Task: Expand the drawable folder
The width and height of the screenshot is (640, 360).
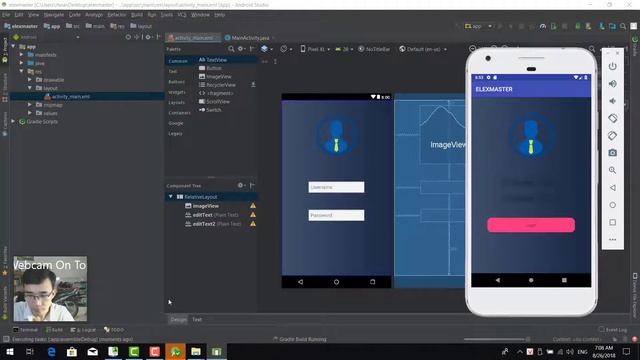Action: [30, 80]
